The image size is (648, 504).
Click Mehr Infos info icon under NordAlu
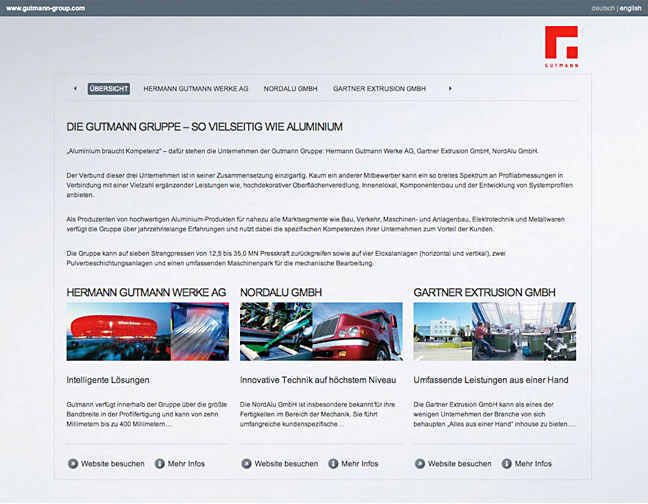click(333, 464)
